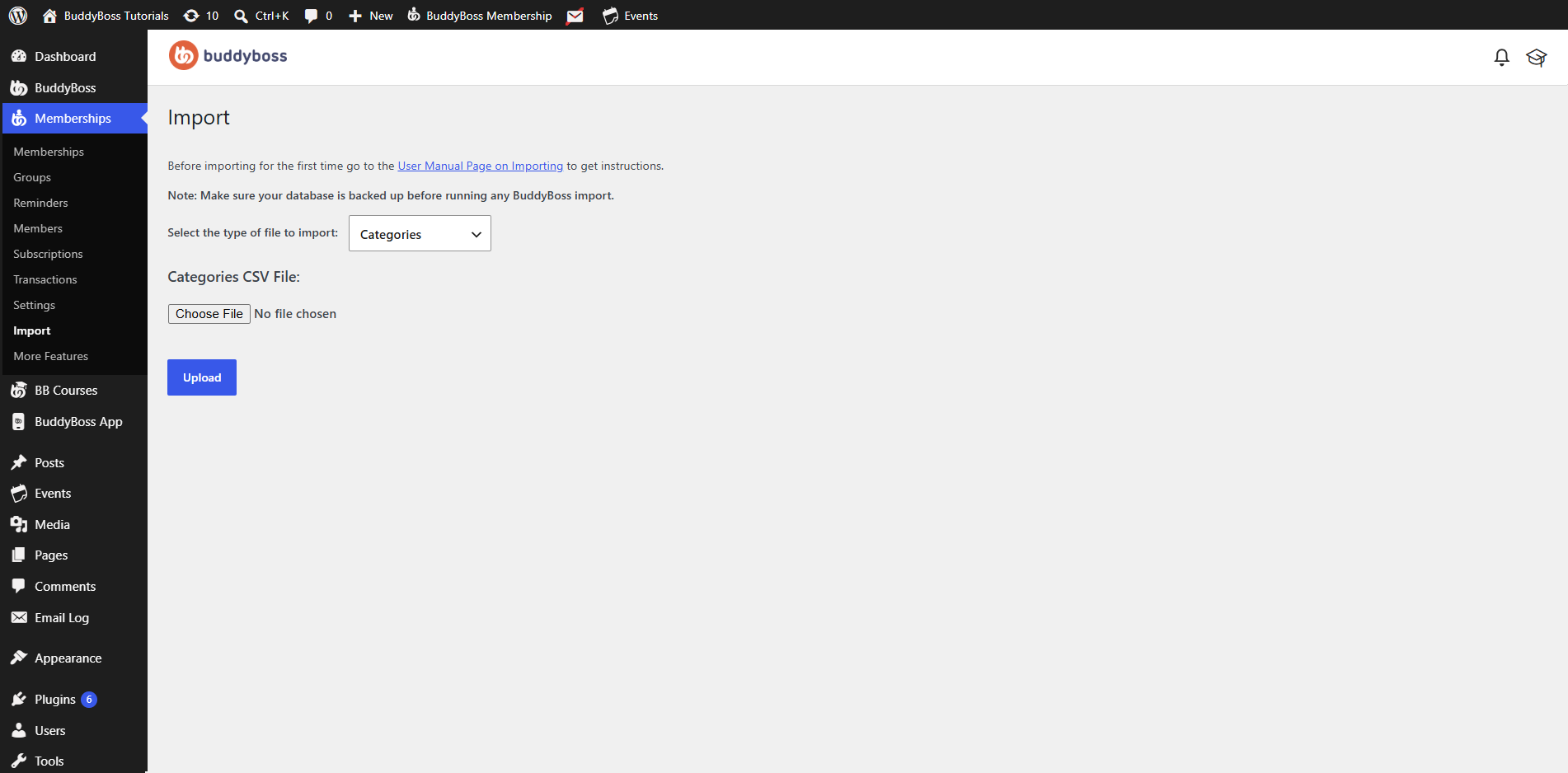1568x773 pixels.
Task: Open Events in the top admin bar
Action: [x=630, y=16]
